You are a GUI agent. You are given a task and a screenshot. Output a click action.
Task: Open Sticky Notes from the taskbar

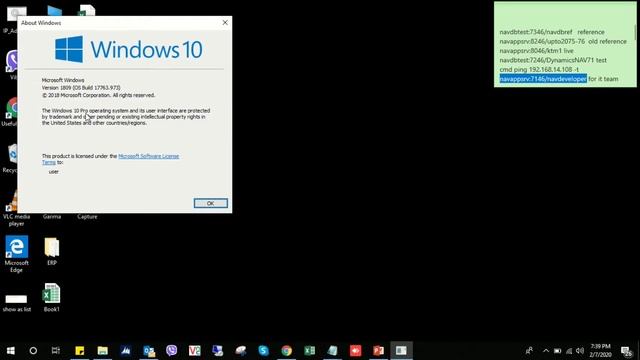[80, 351]
